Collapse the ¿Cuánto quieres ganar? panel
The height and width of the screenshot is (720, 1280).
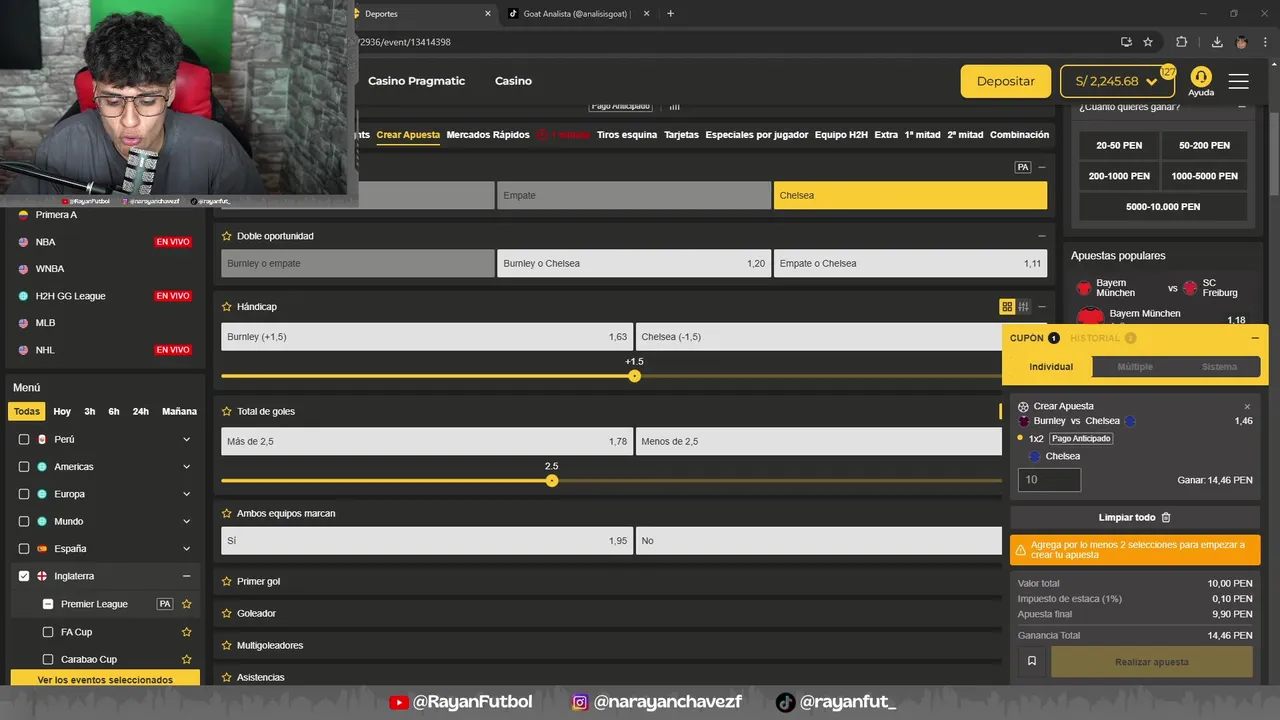pos(1241,107)
